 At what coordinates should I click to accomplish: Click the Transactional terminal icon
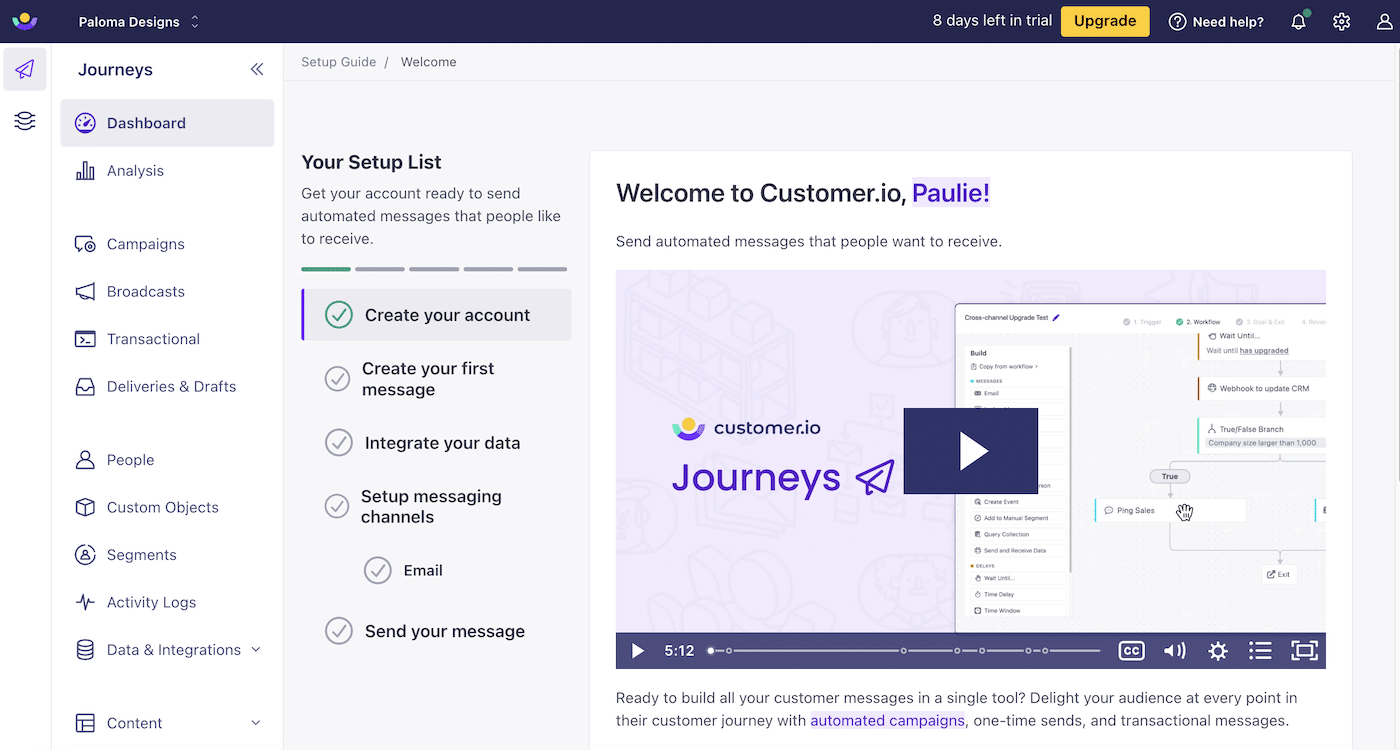[85, 339]
